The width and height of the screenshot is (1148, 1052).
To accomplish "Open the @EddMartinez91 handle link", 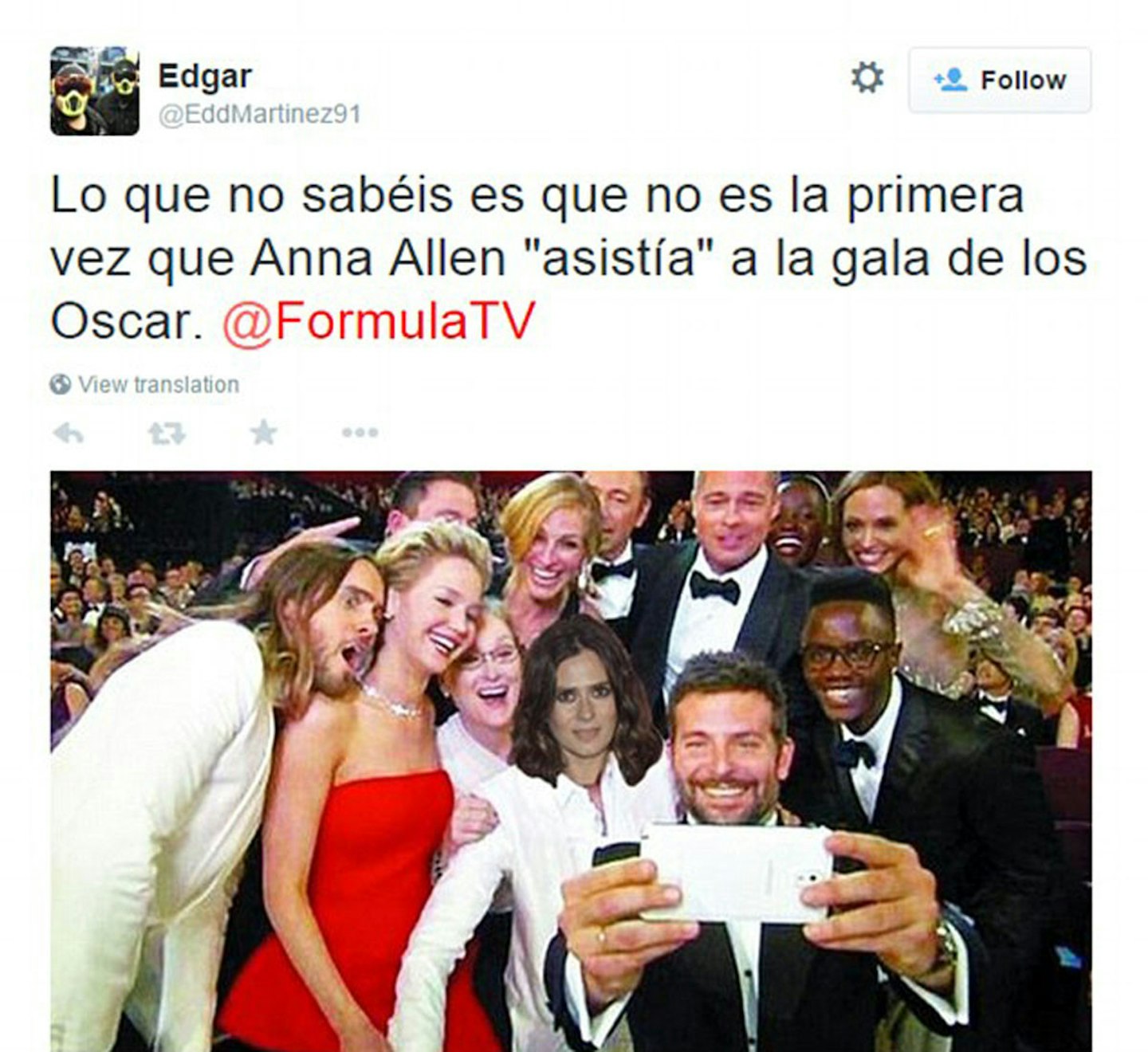I will point(260,115).
